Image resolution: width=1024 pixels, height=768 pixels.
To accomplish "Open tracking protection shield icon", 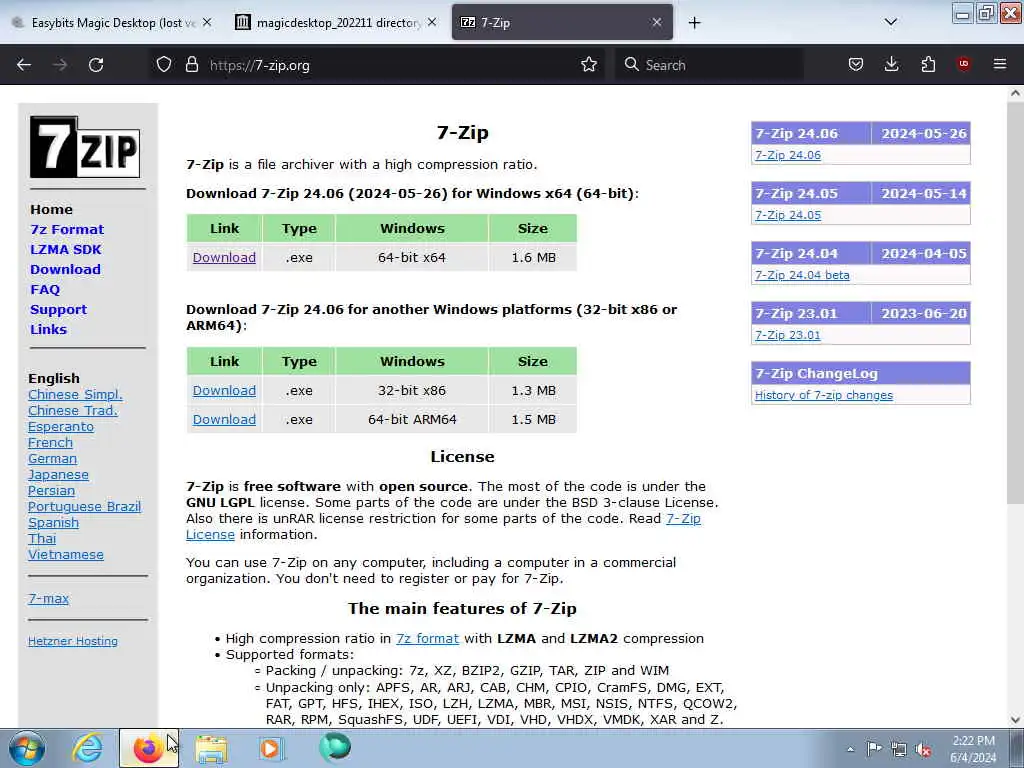I will 164,65.
